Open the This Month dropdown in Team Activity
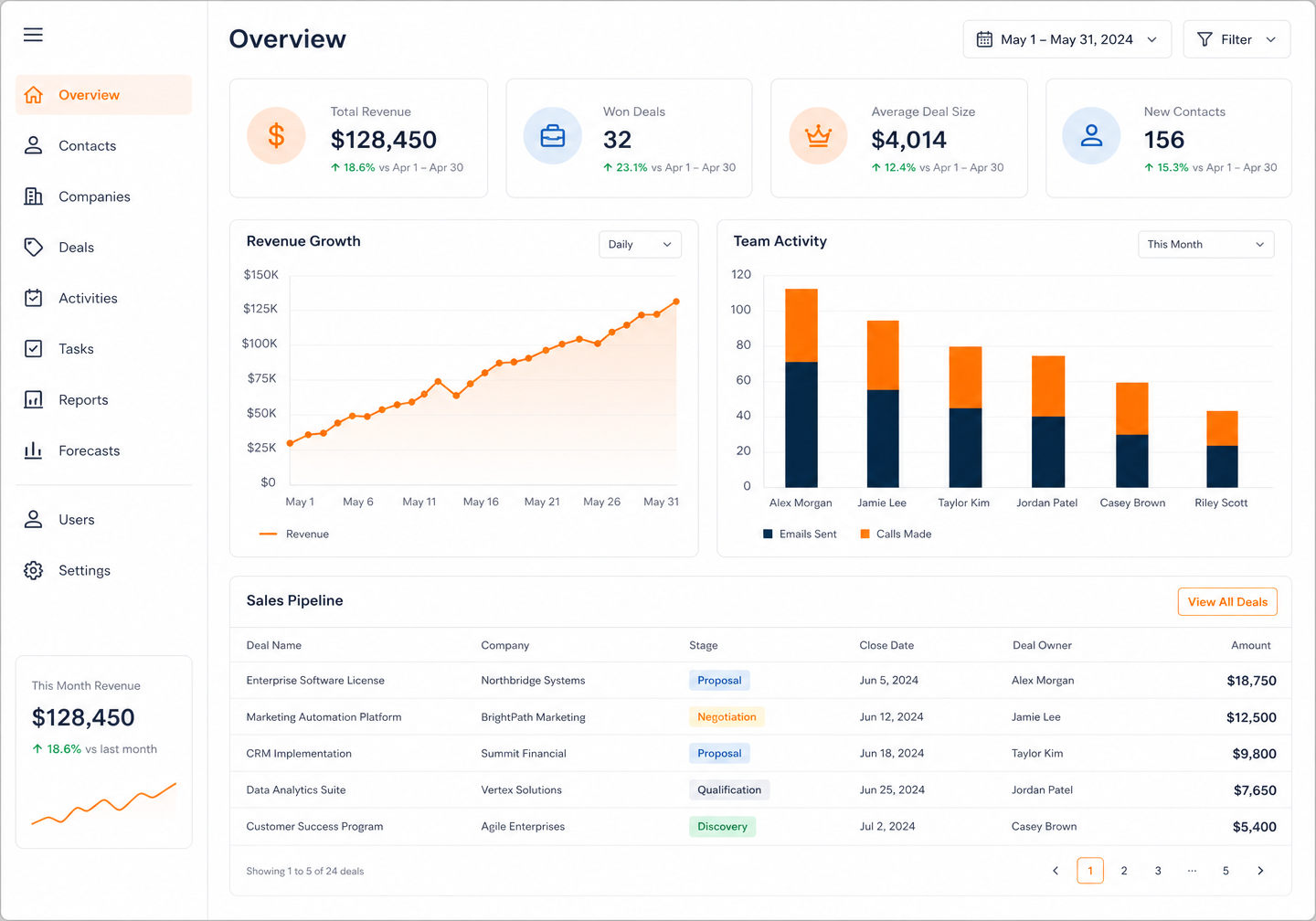Image resolution: width=1316 pixels, height=921 pixels. tap(1205, 245)
